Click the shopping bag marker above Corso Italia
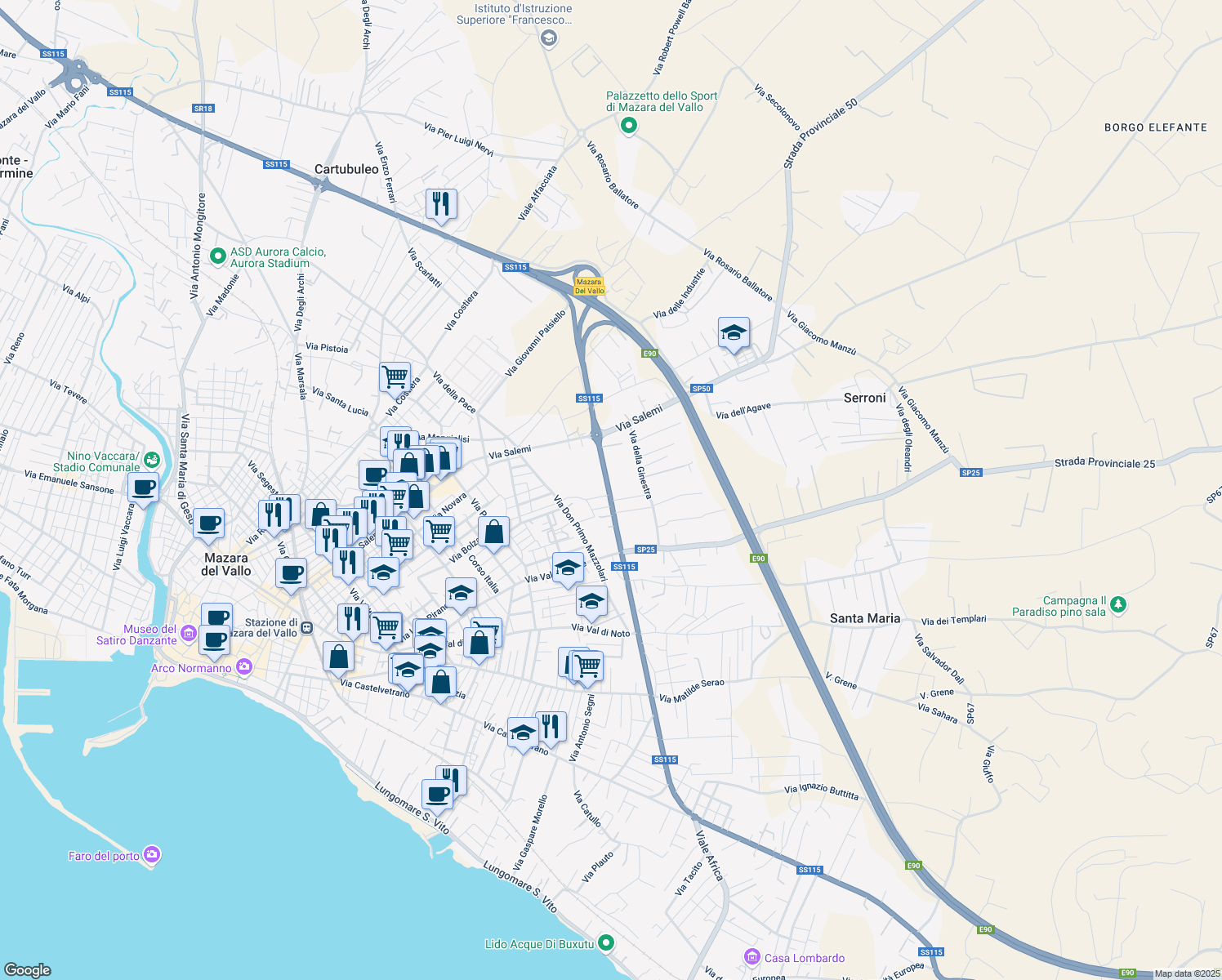The height and width of the screenshot is (980, 1222). click(x=493, y=532)
